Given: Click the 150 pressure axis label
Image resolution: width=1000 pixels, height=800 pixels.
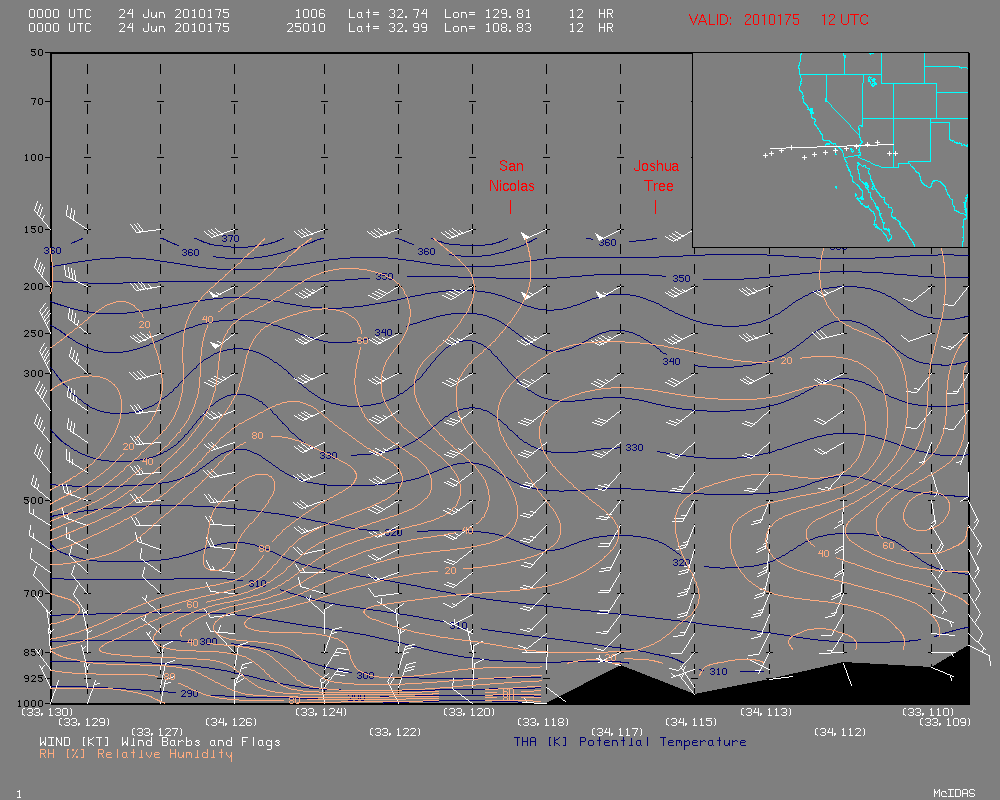Looking at the screenshot, I should coord(34,229).
